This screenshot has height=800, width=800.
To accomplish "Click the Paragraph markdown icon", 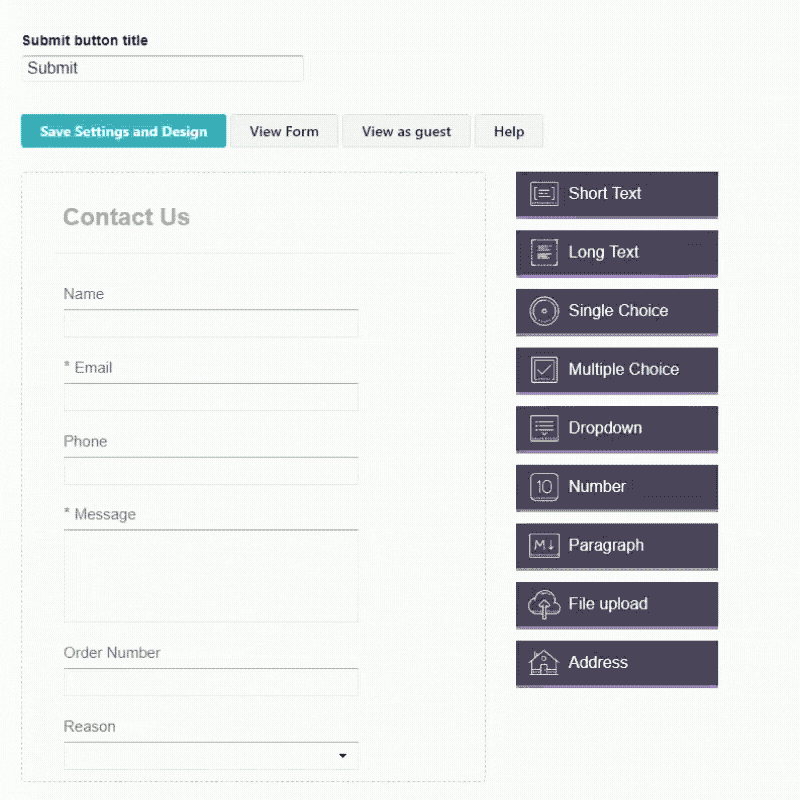I will pyautogui.click(x=544, y=545).
